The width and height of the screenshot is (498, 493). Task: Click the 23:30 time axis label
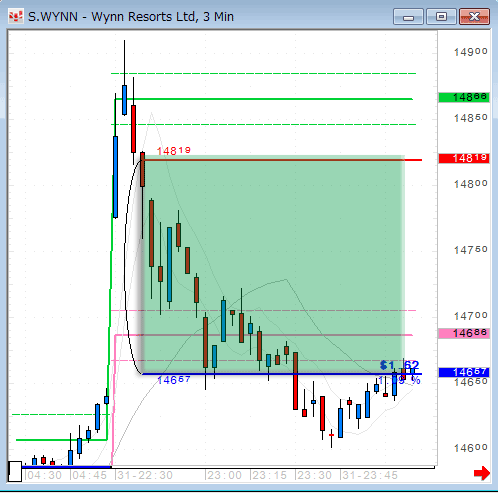[x=314, y=475]
